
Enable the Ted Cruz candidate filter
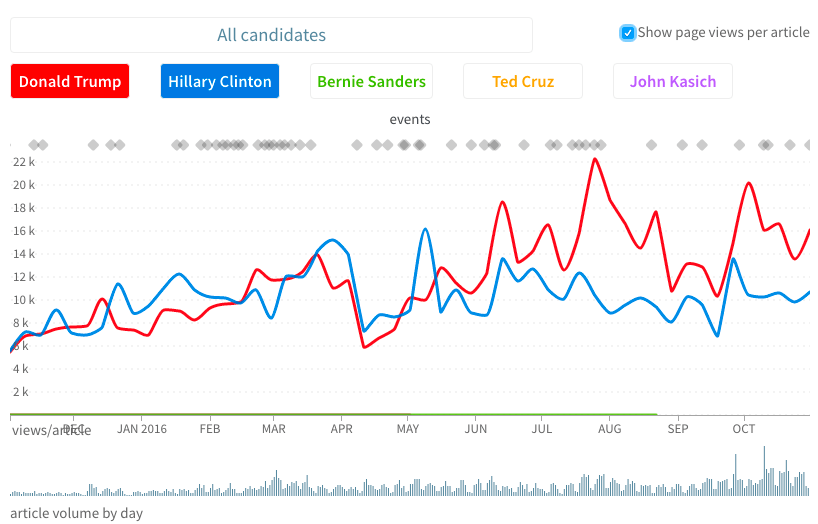coord(523,82)
